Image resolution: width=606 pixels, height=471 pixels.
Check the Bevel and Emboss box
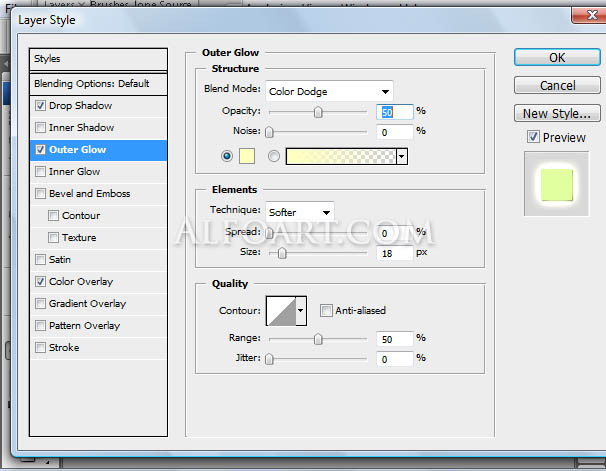[40, 194]
